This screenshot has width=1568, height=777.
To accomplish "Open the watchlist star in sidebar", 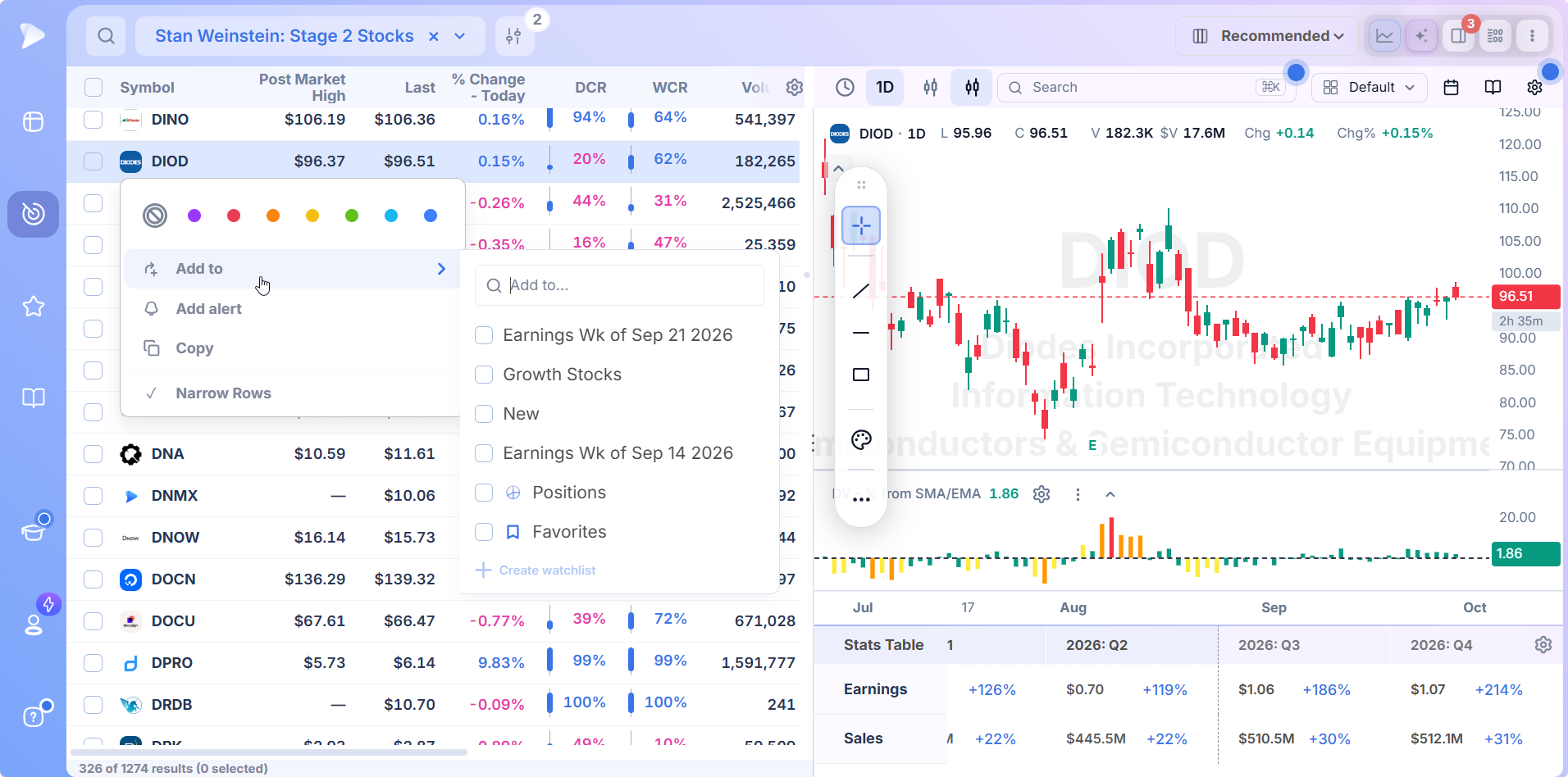I will (33, 307).
